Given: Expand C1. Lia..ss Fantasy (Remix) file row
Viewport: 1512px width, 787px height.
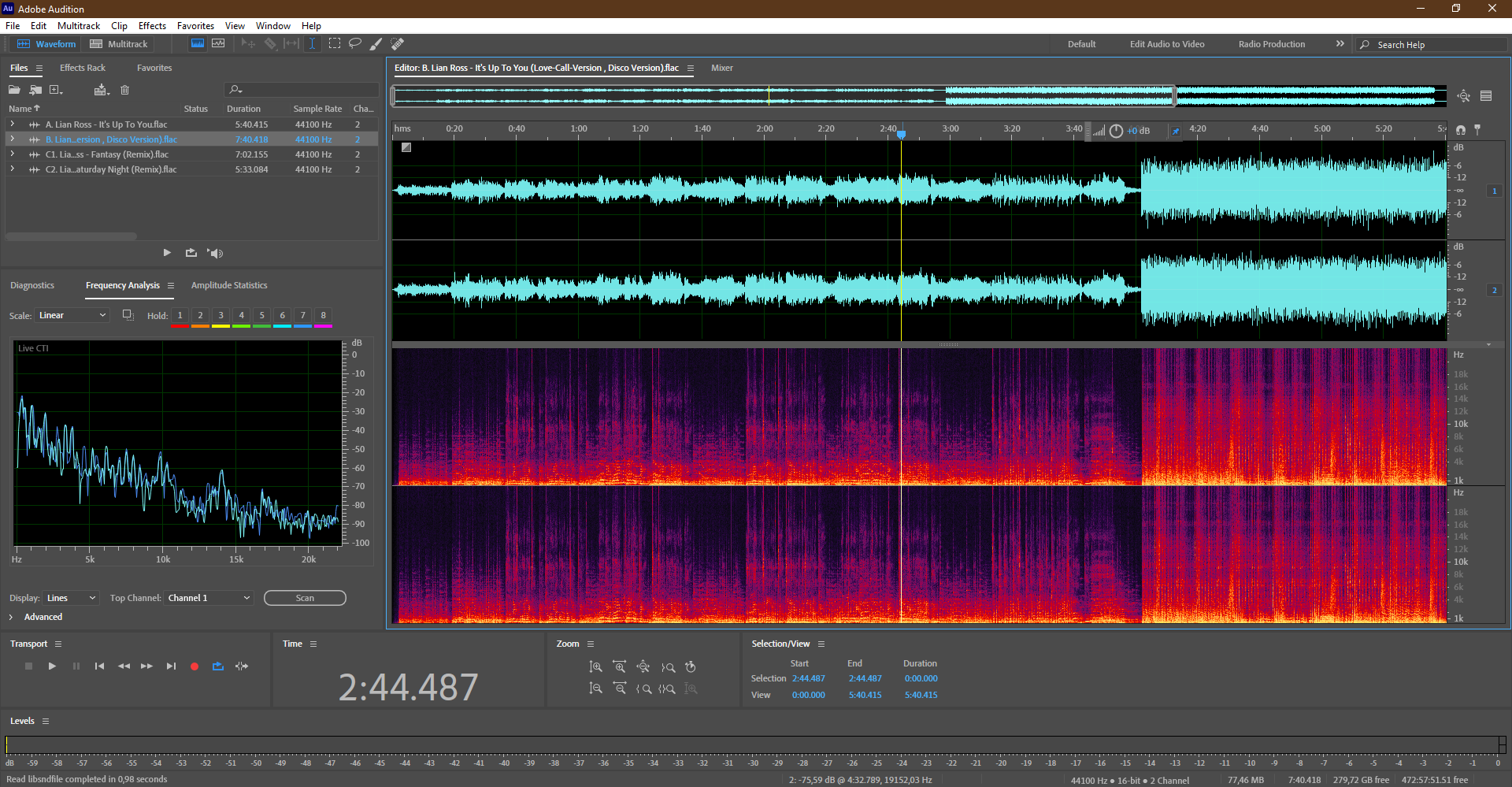Looking at the screenshot, I should (x=13, y=154).
